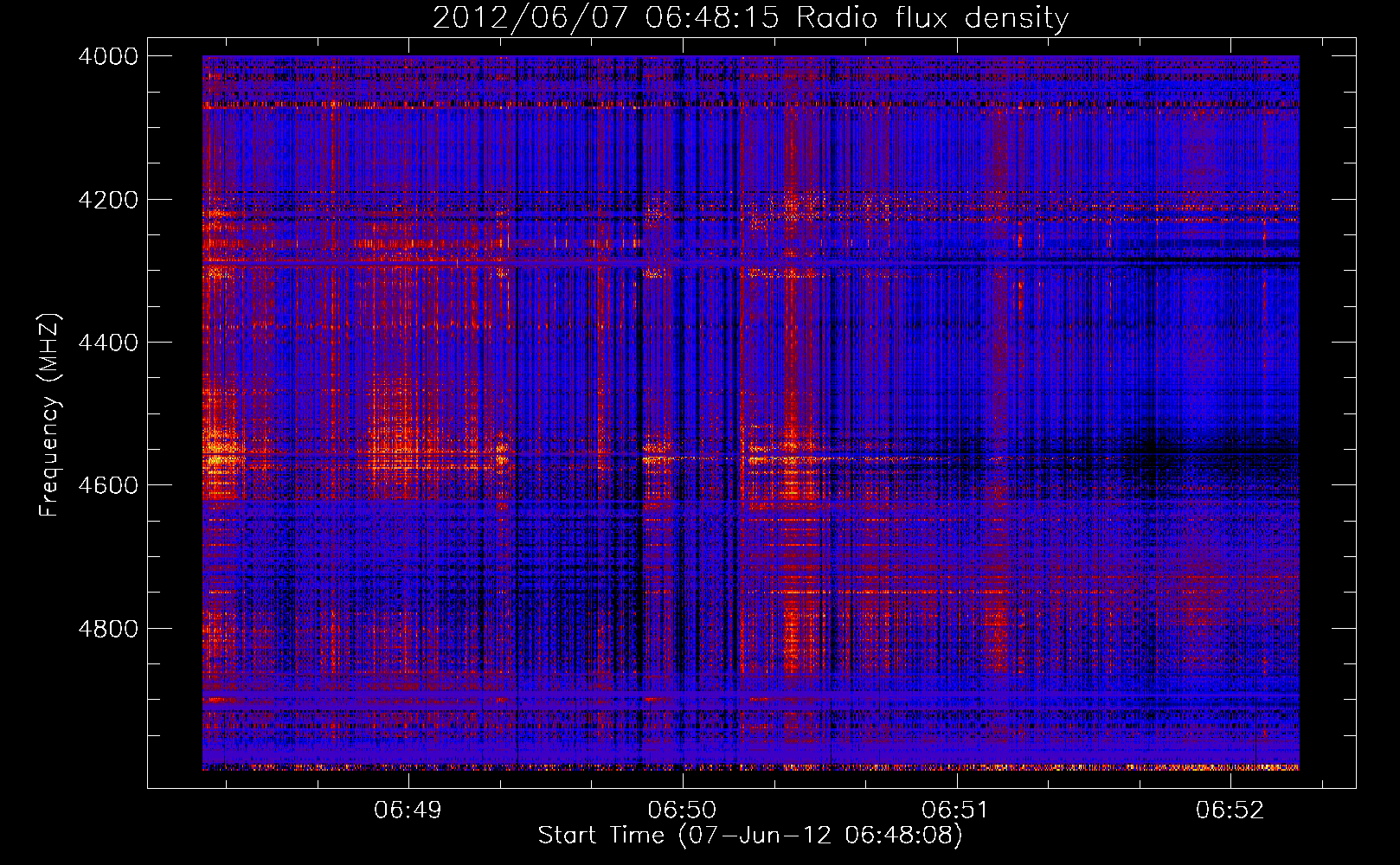The width and height of the screenshot is (1400, 865).
Task: Click the time axis label '06:50'
Action: pos(682,810)
